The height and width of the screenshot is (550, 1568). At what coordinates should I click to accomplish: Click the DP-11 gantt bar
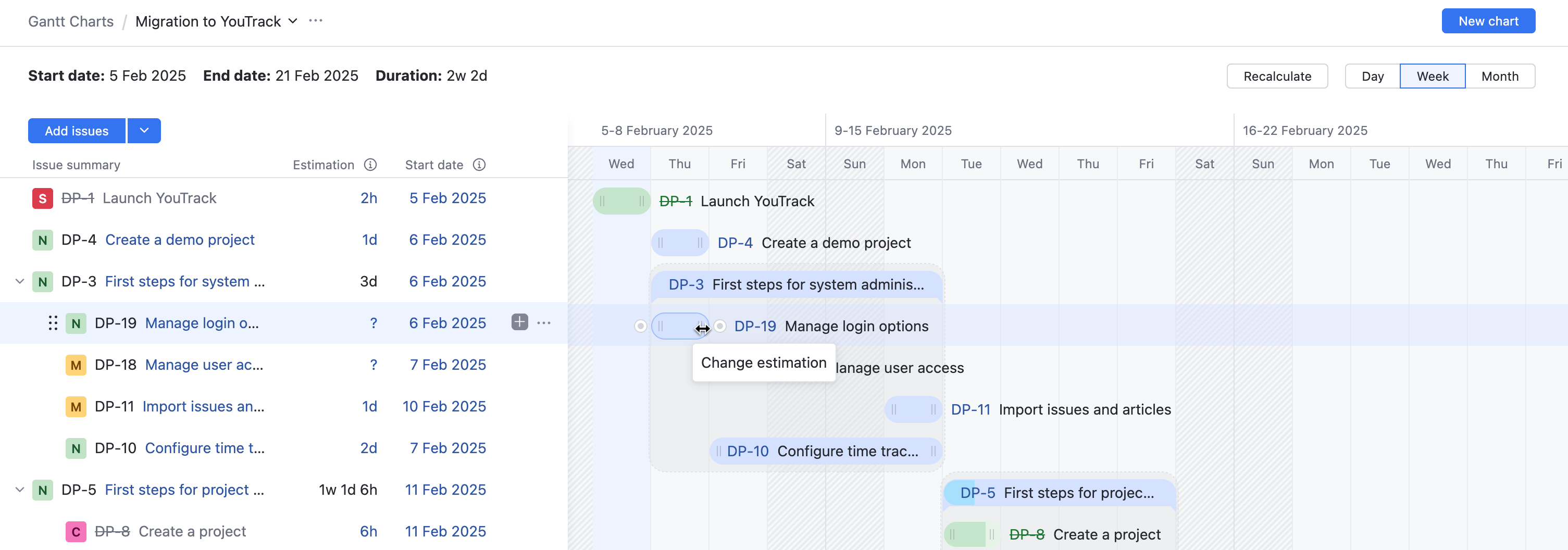pos(913,409)
